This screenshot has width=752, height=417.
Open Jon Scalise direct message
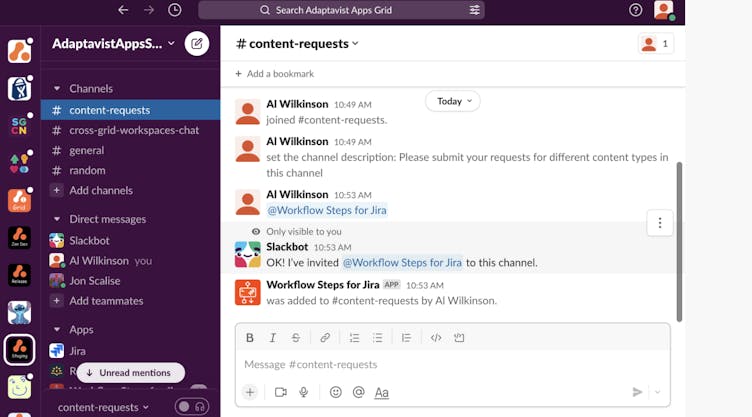[x=130, y=281]
